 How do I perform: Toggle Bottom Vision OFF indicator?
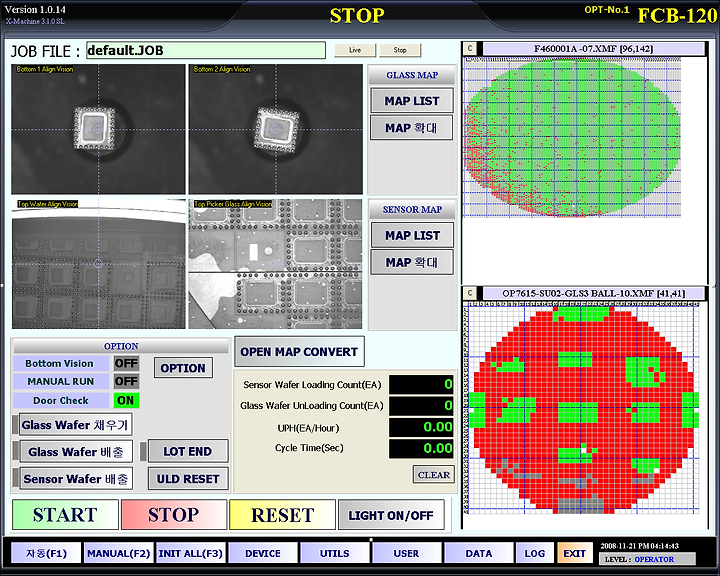click(126, 363)
